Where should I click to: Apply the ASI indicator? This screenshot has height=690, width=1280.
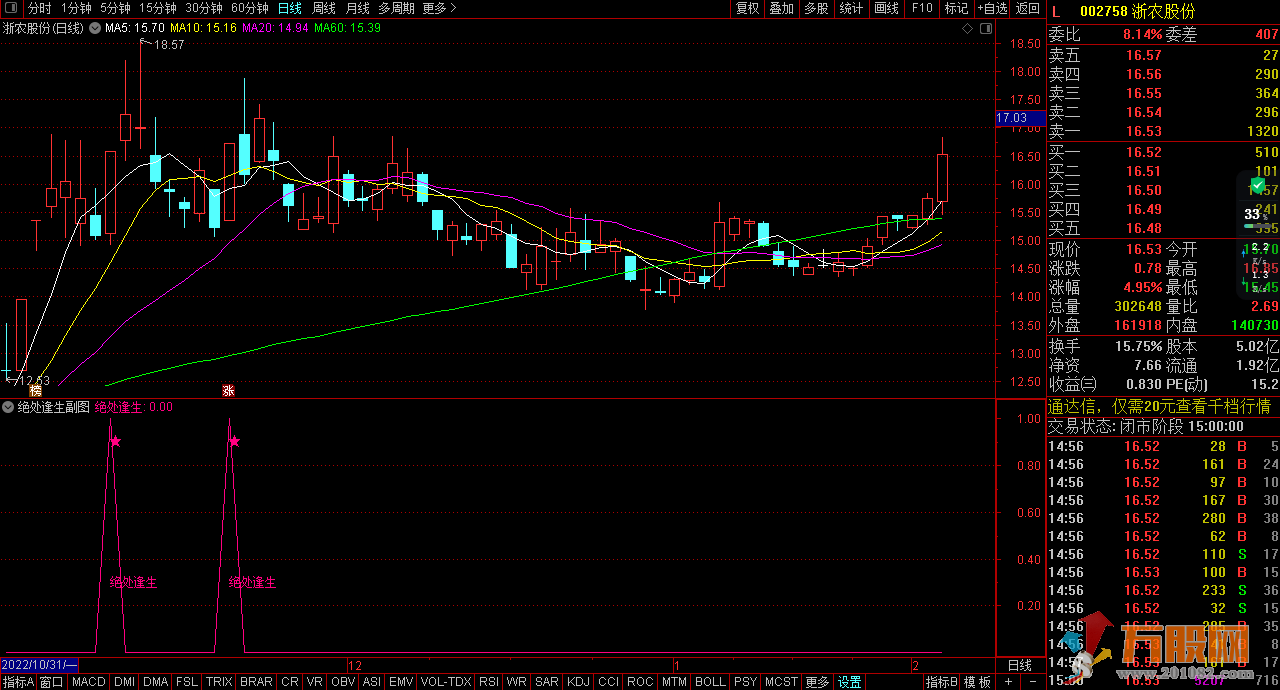(x=371, y=682)
